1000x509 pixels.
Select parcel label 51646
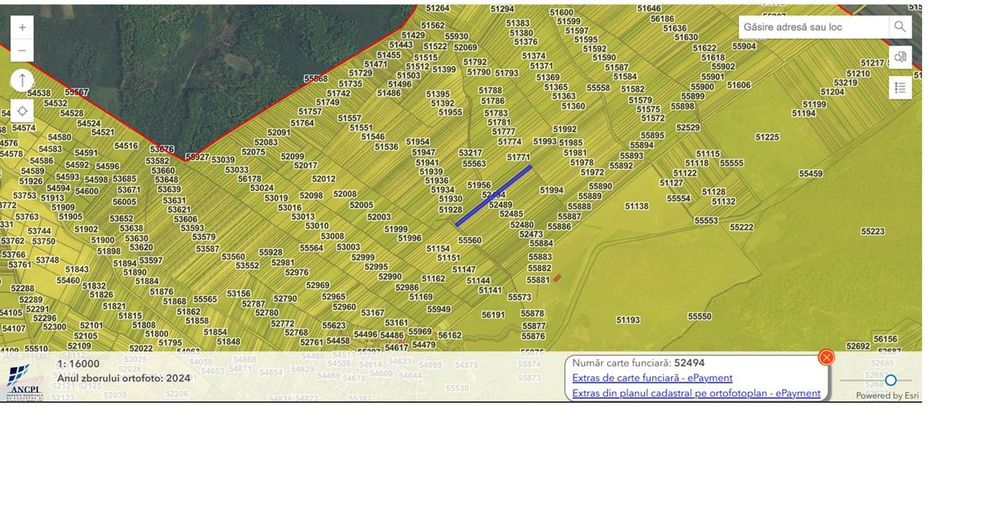coord(649,8)
